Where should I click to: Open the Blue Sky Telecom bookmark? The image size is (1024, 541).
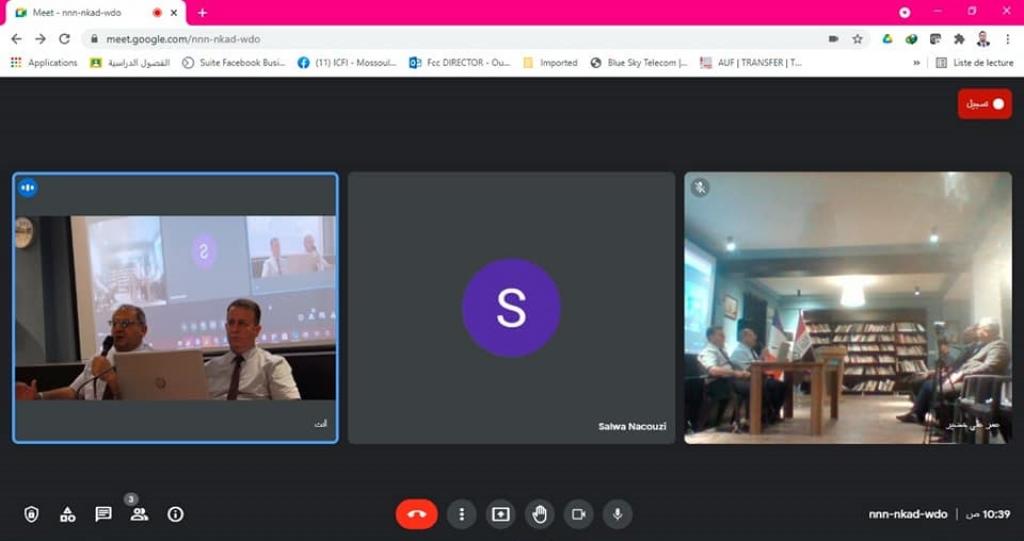[x=638, y=62]
